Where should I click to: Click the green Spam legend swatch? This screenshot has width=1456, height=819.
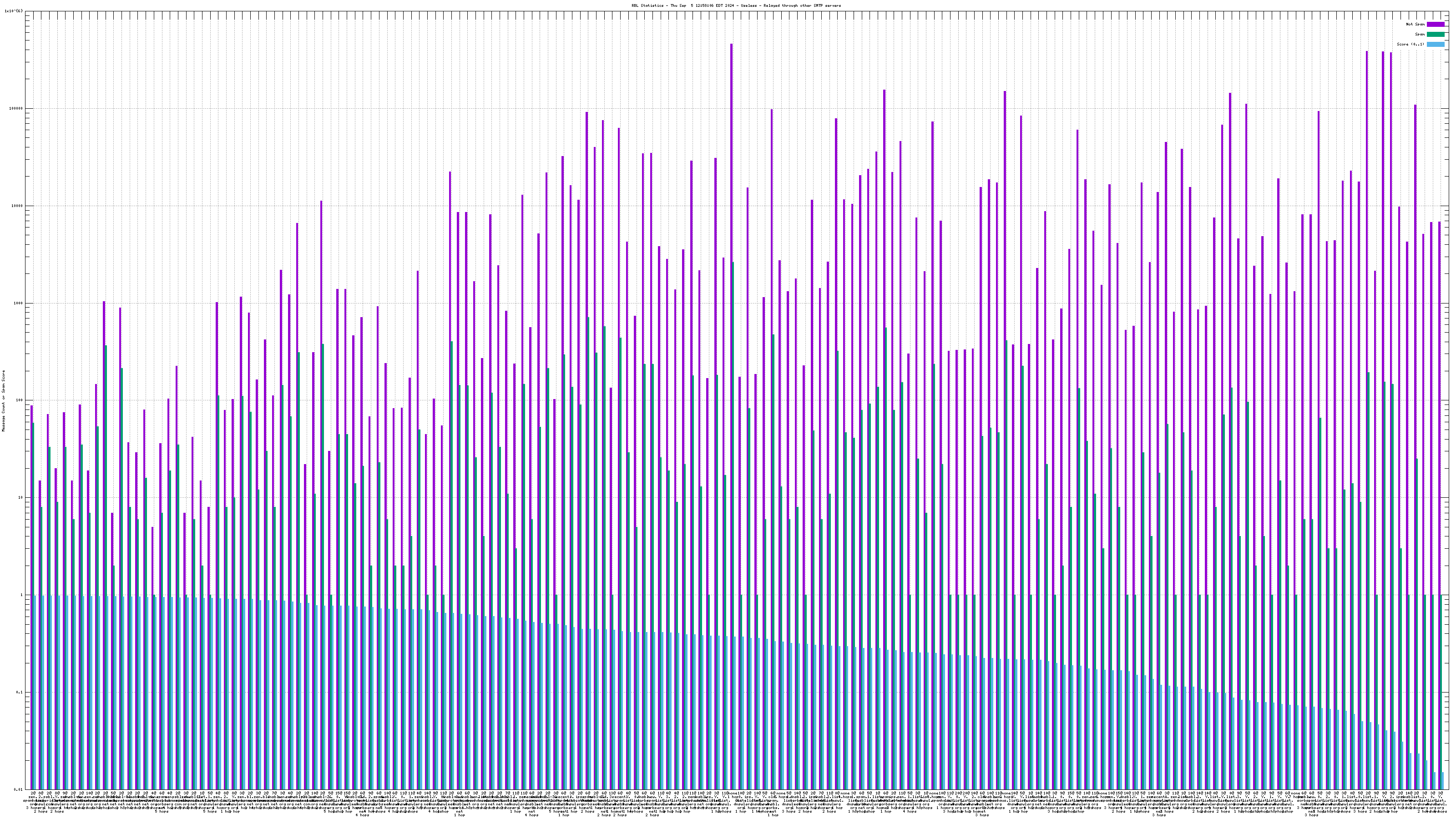click(1435, 35)
